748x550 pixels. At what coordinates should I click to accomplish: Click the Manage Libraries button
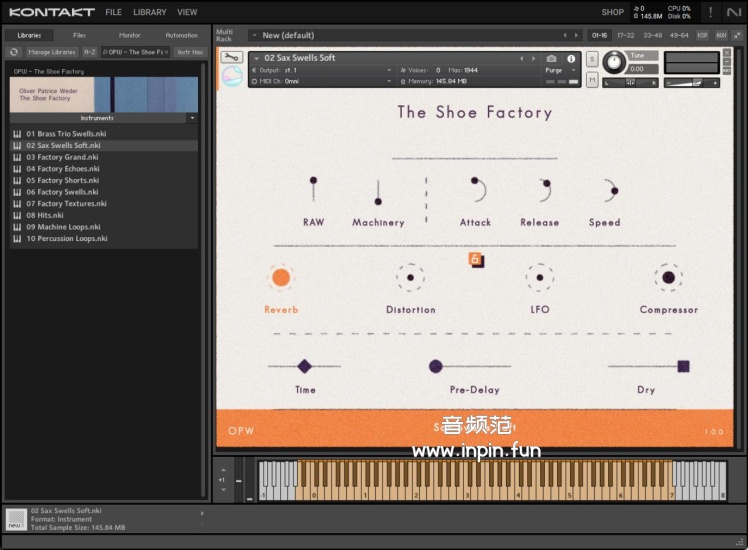[51, 51]
